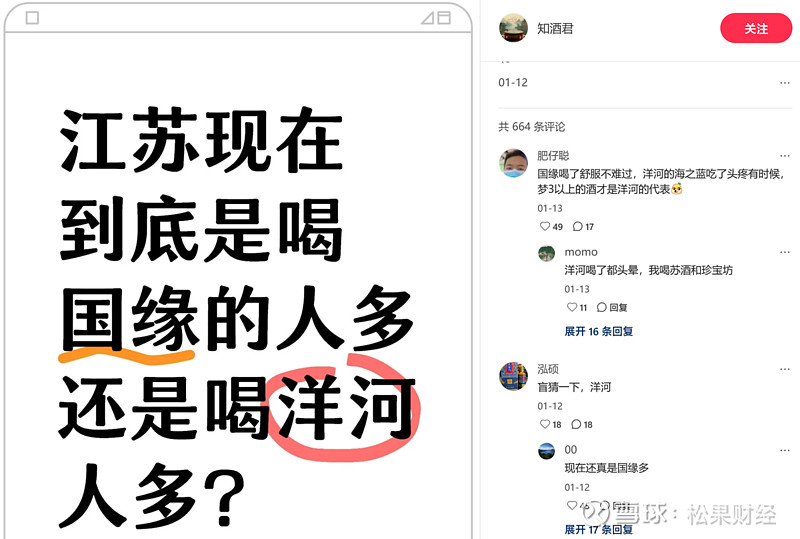Open 知酒君 author avatar
This screenshot has height=539, width=800.
(513, 28)
